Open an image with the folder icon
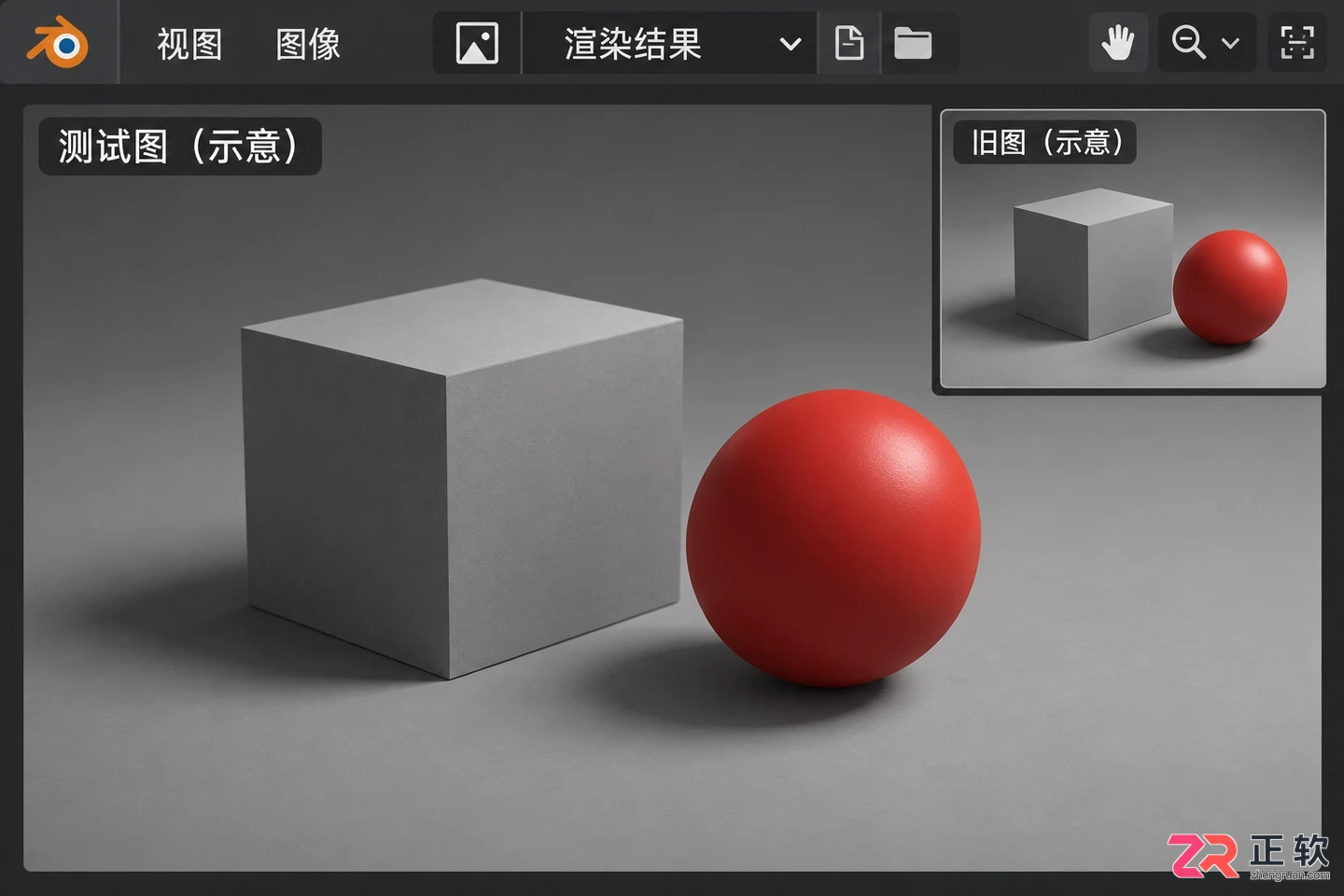This screenshot has width=1344, height=896. click(913, 43)
